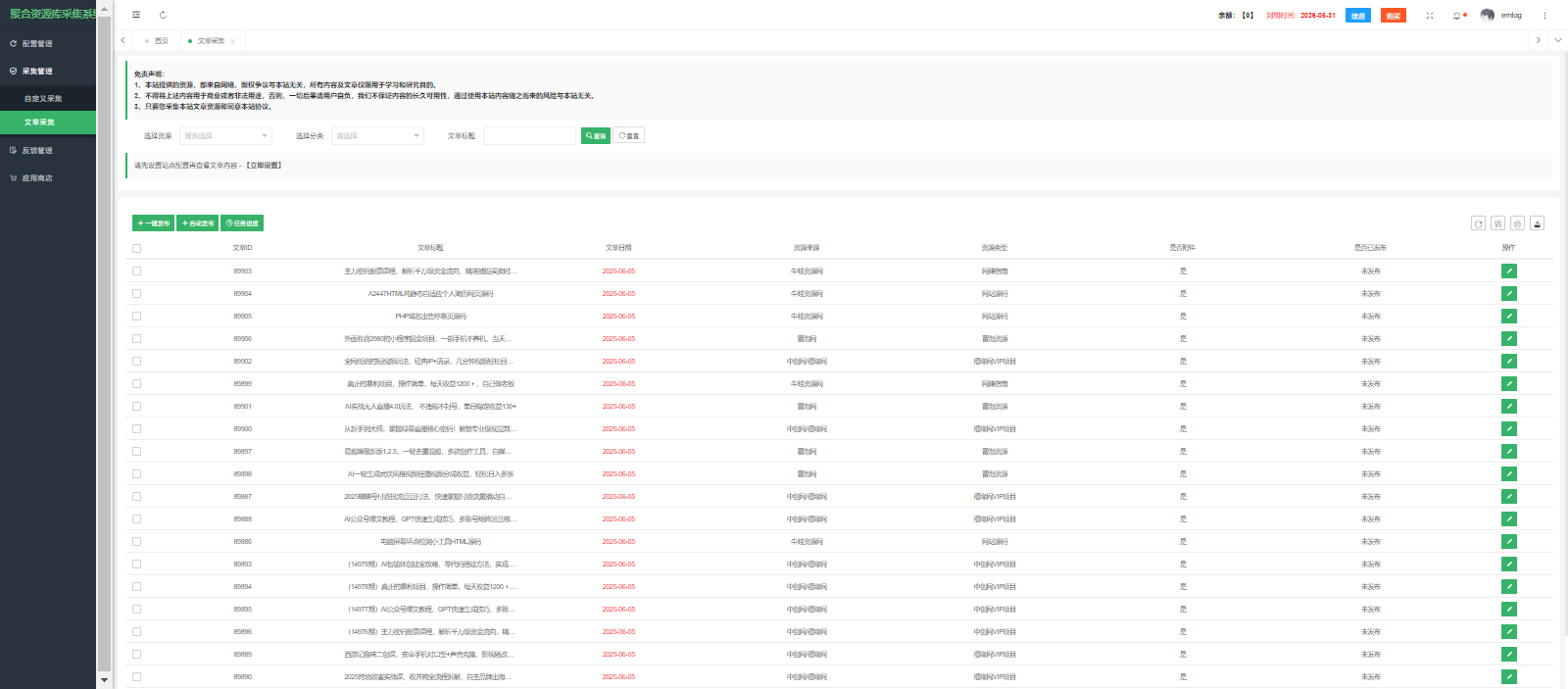Screen dimensions: 1568x689
Task: Collapse sidebar using the hamburger menu icon
Action: tap(136, 15)
